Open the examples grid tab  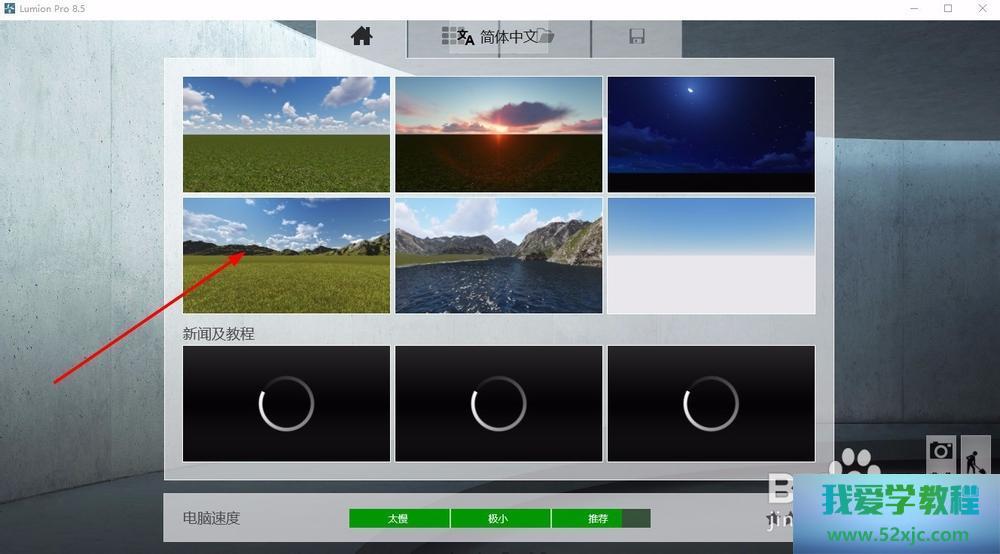(450, 36)
